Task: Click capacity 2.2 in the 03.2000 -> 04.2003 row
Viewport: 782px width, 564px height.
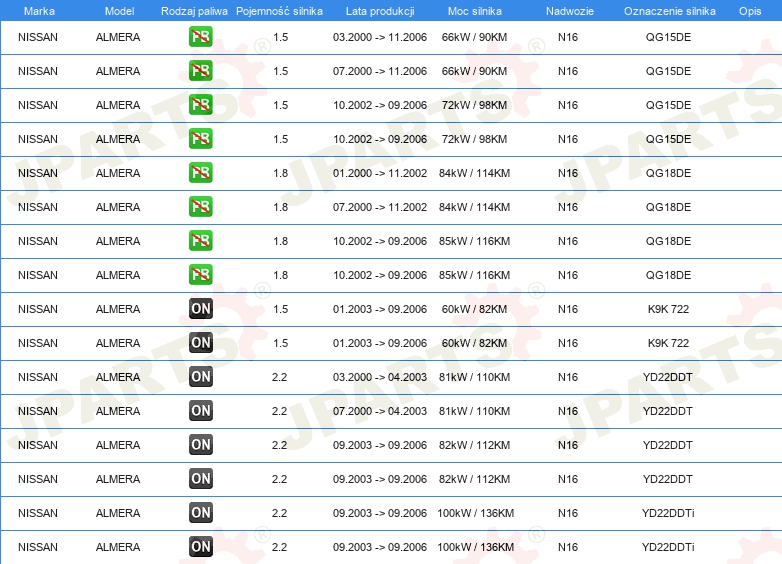Action: pyautogui.click(x=279, y=377)
